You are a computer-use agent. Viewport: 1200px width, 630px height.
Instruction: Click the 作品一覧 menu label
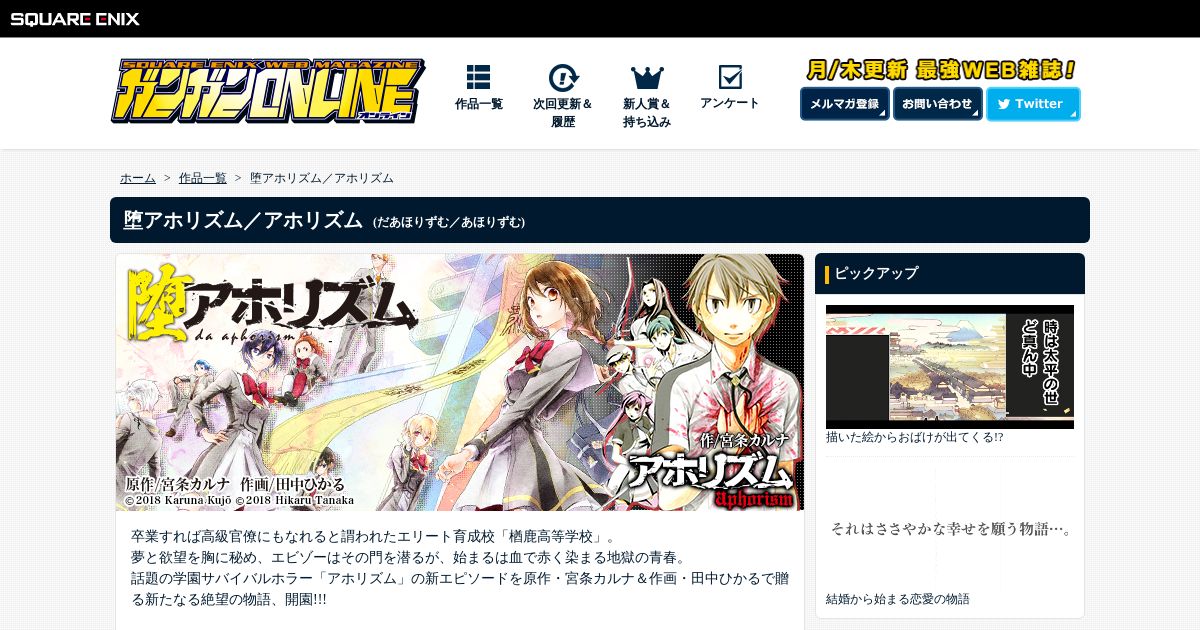[479, 104]
